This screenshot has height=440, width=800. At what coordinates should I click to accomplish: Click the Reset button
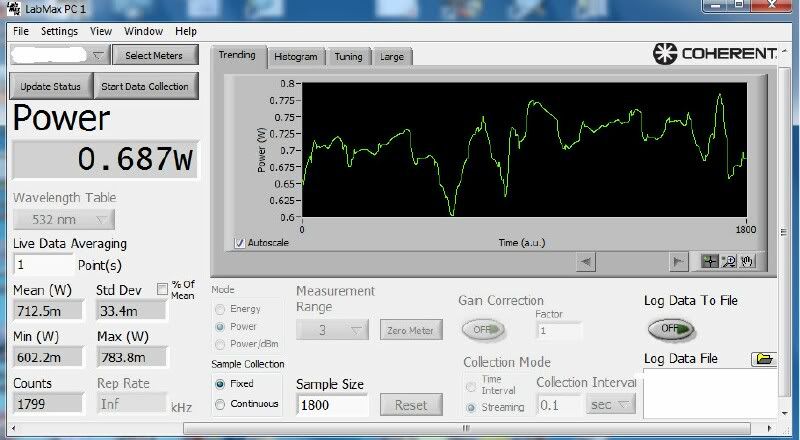411,405
